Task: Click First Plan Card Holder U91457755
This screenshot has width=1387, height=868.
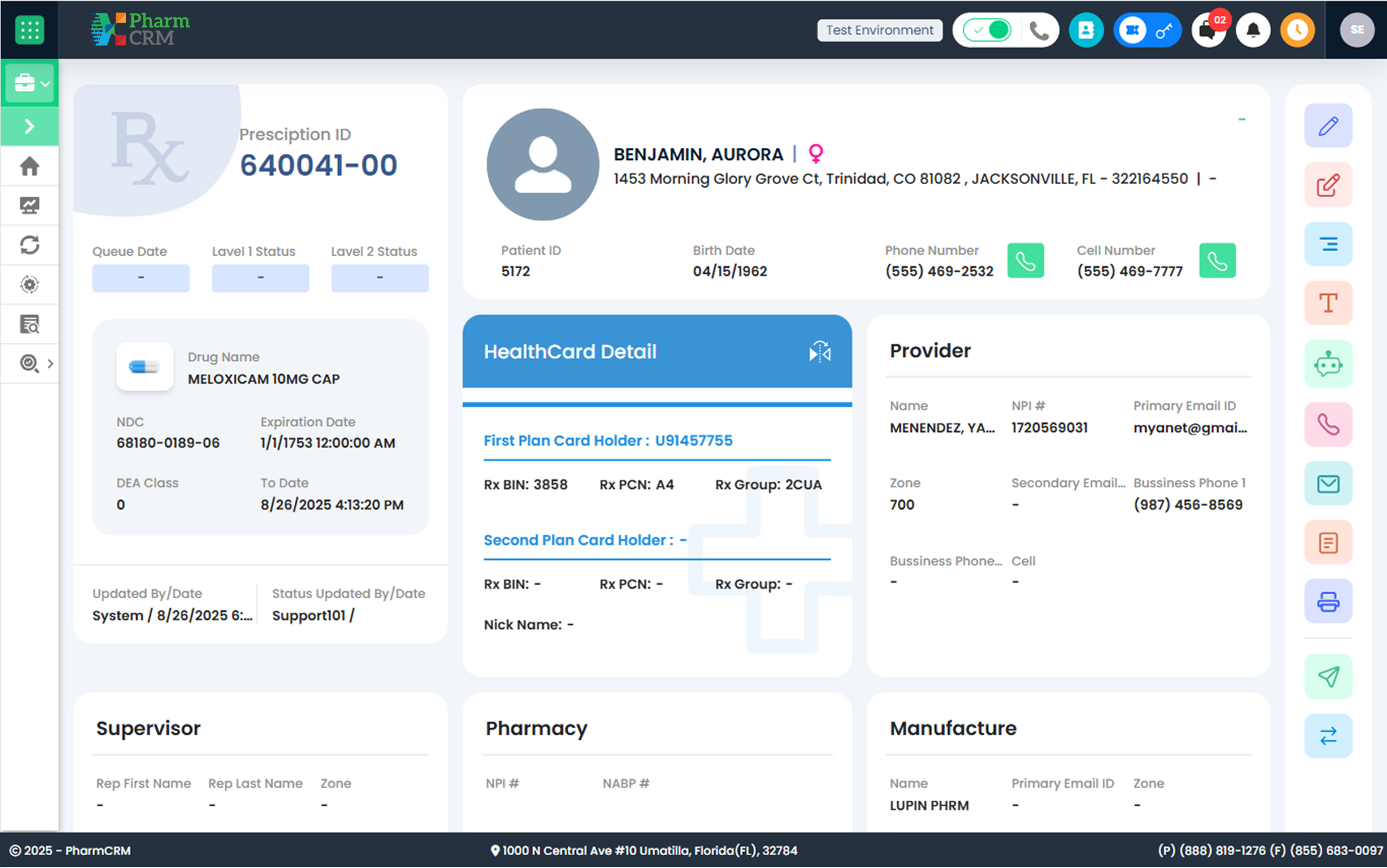Action: pos(608,441)
